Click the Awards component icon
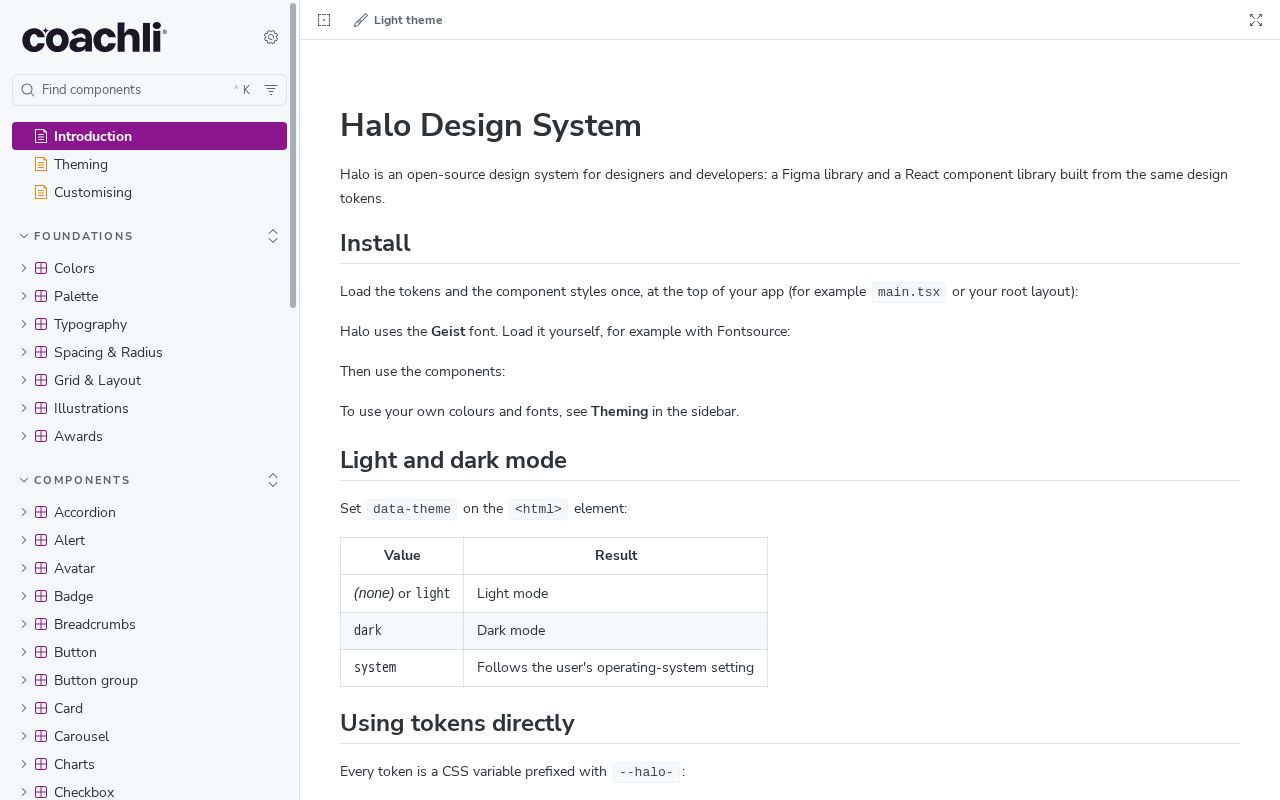Image resolution: width=1280 pixels, height=800 pixels. click(x=41, y=436)
